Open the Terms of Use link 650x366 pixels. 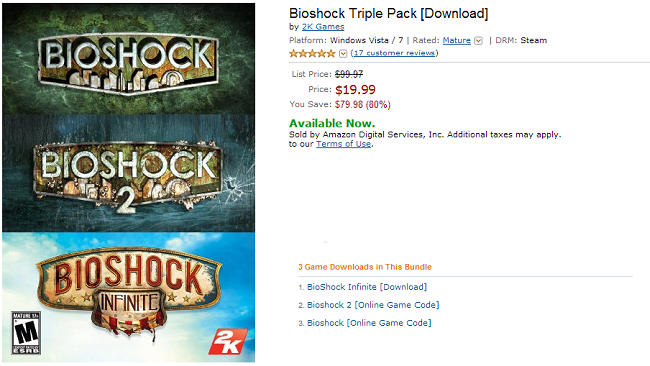(x=343, y=144)
